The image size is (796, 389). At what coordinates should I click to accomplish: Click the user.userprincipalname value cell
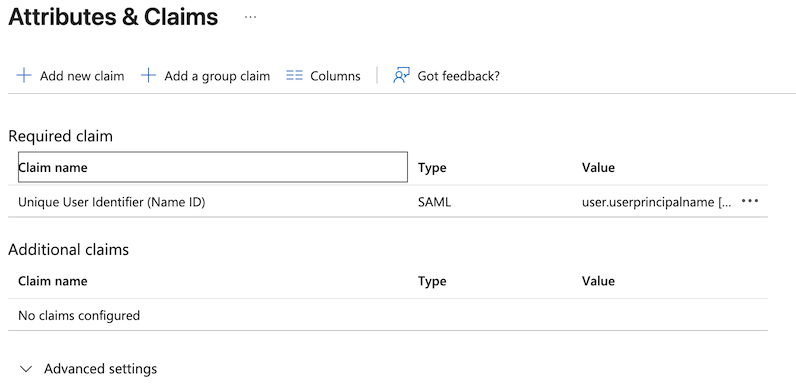(657, 202)
